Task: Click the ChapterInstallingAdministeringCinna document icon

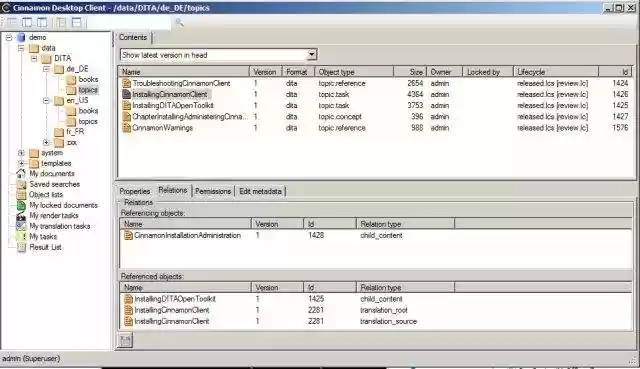Action: click(x=127, y=117)
